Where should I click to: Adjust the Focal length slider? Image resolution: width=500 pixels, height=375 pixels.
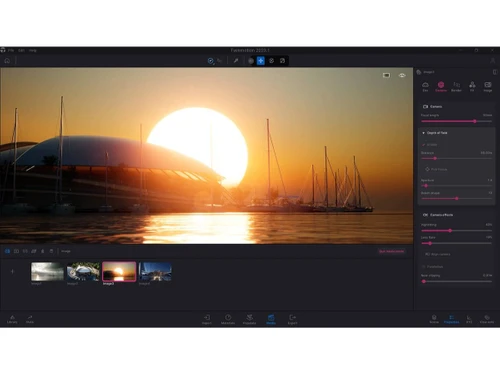click(456, 121)
